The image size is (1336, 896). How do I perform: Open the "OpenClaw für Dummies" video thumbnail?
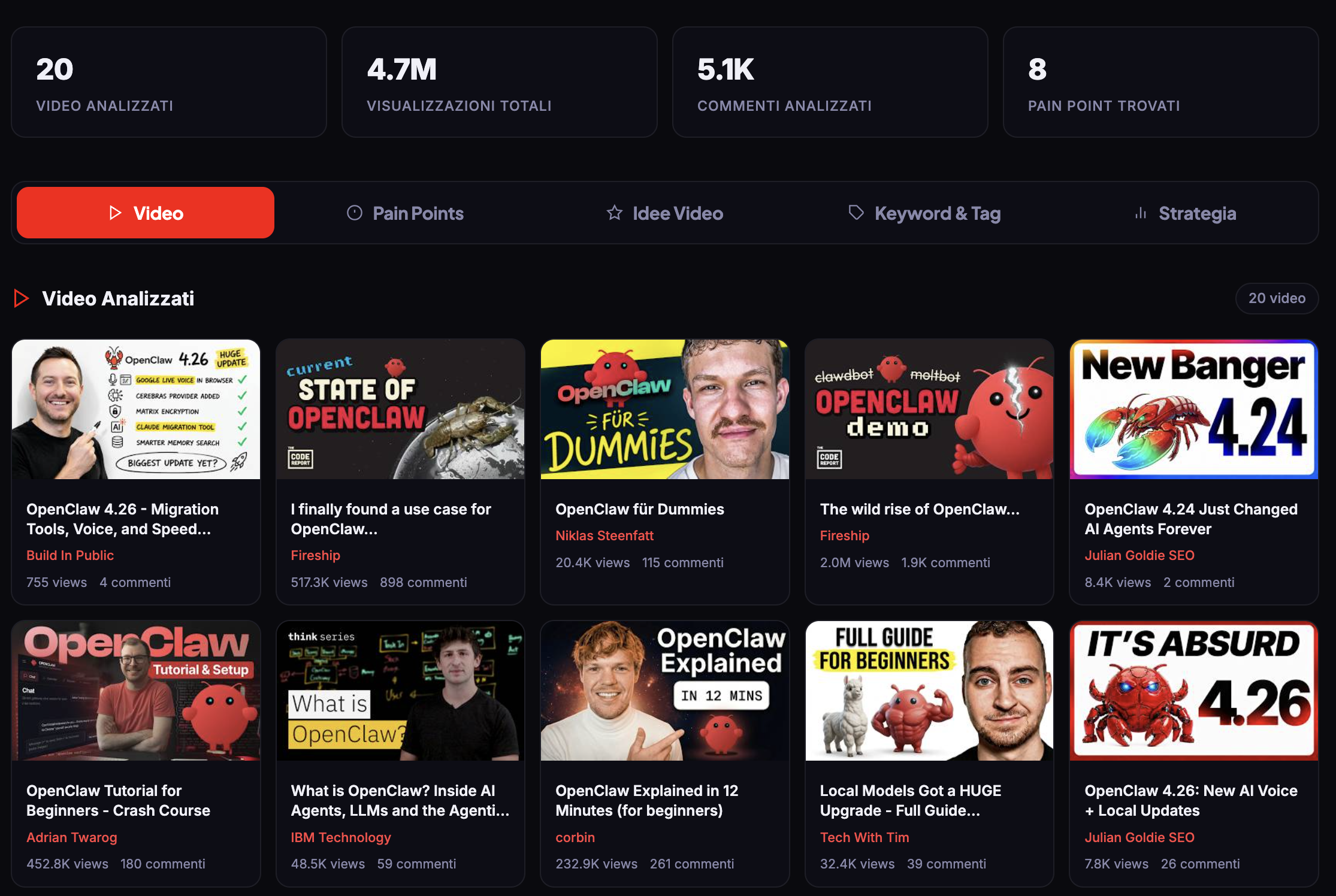pyautogui.click(x=665, y=410)
